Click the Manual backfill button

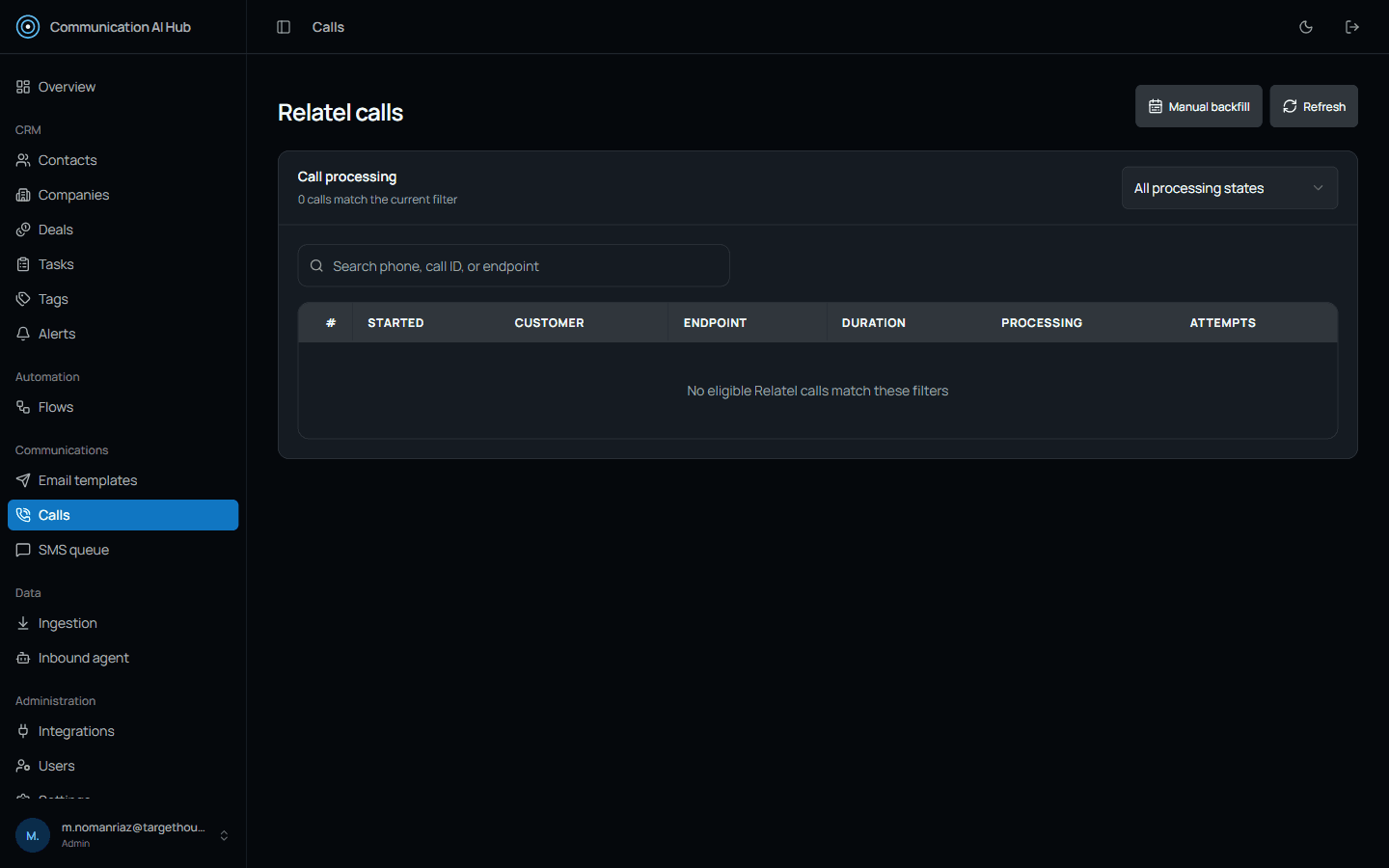pos(1198,106)
